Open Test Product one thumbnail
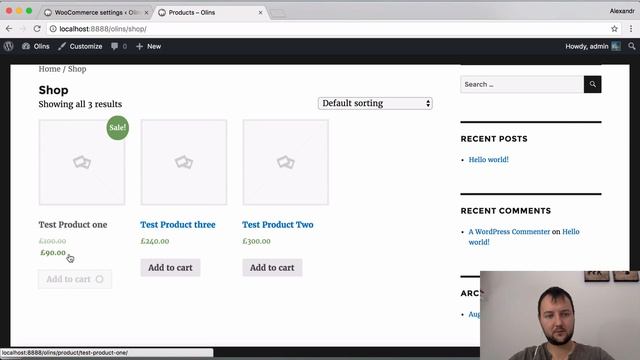 tap(82, 162)
